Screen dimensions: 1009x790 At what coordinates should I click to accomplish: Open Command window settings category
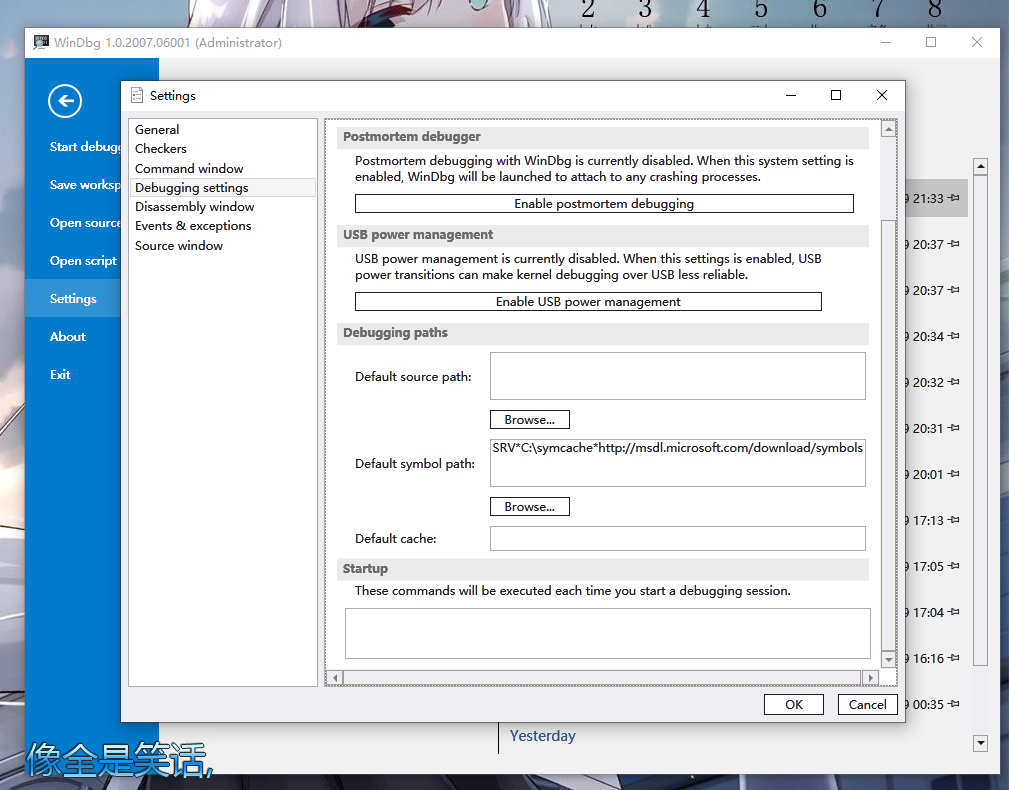(222, 169)
